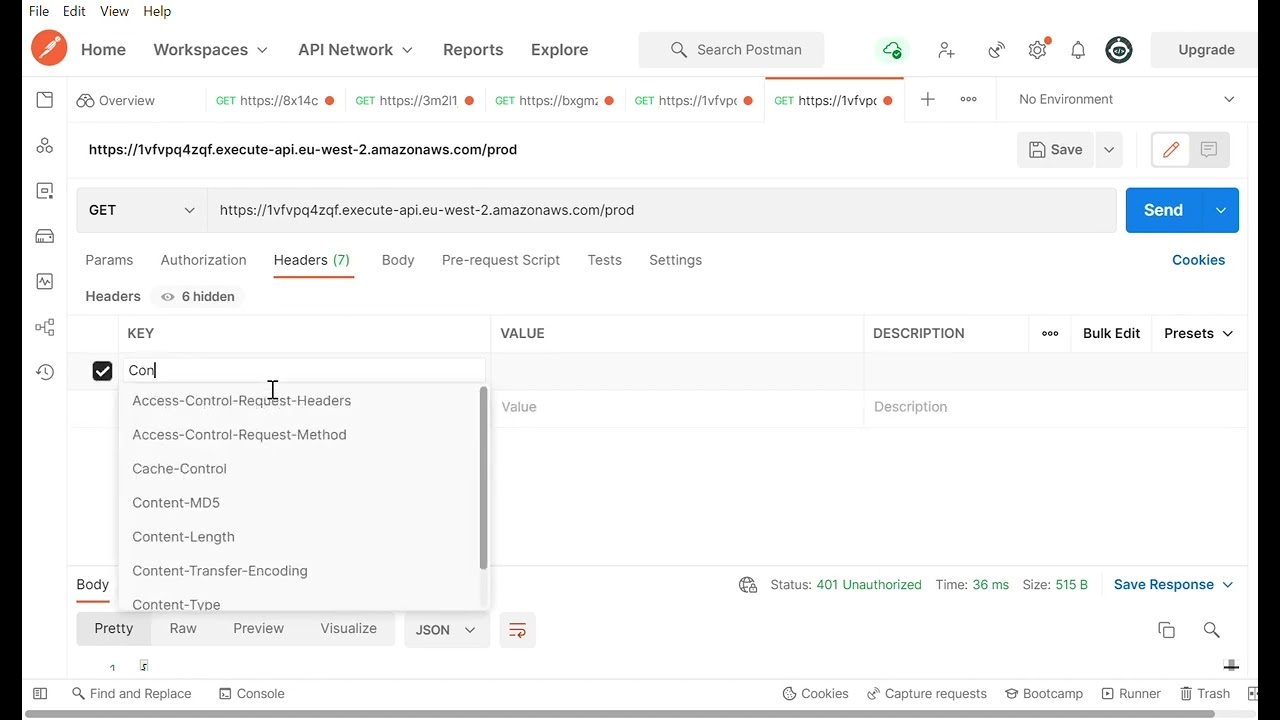
Task: Click the invite people icon
Action: (x=946, y=50)
